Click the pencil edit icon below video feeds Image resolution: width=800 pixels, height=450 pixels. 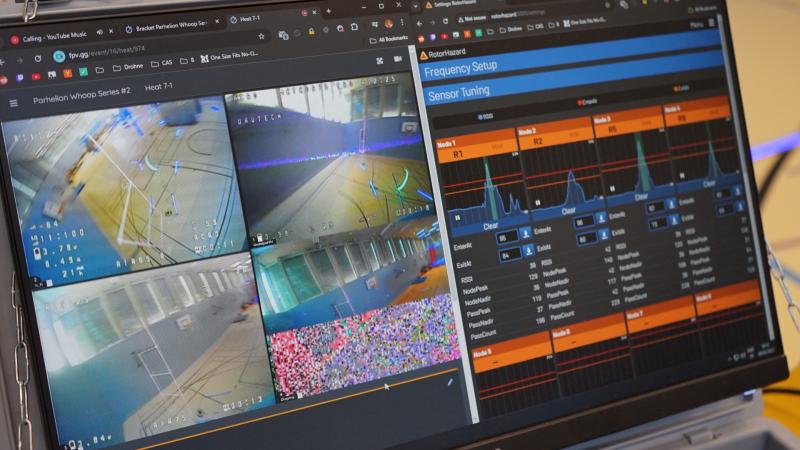[x=450, y=382]
